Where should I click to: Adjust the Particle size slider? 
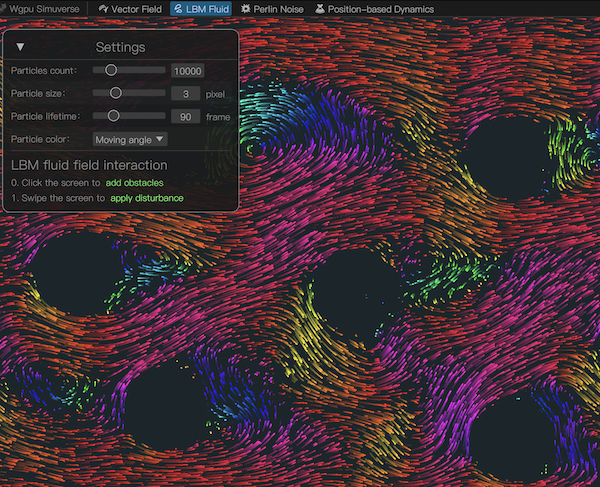pyautogui.click(x=129, y=93)
